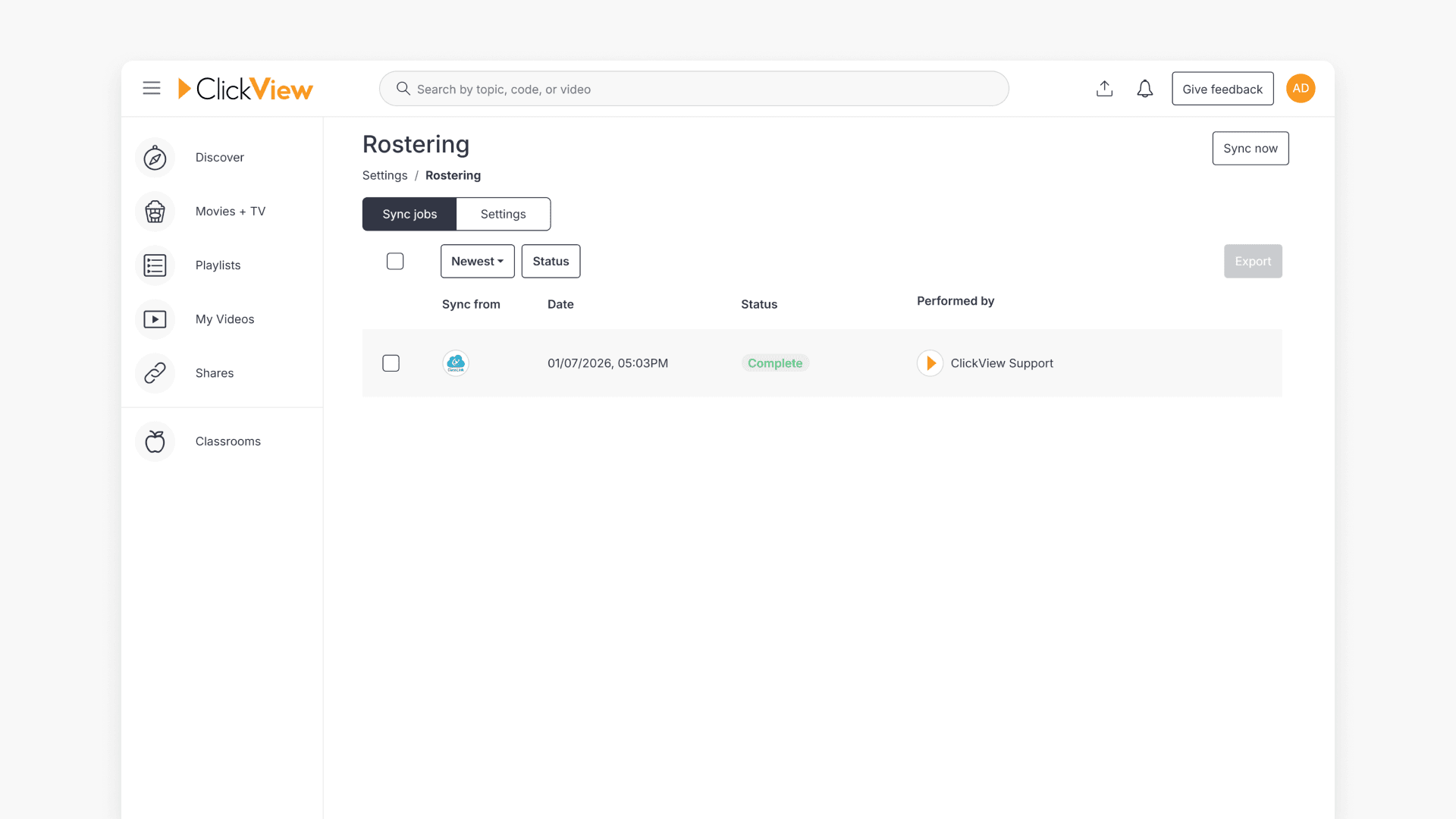The height and width of the screenshot is (819, 1456).
Task: Open the notifications bell
Action: (x=1145, y=88)
